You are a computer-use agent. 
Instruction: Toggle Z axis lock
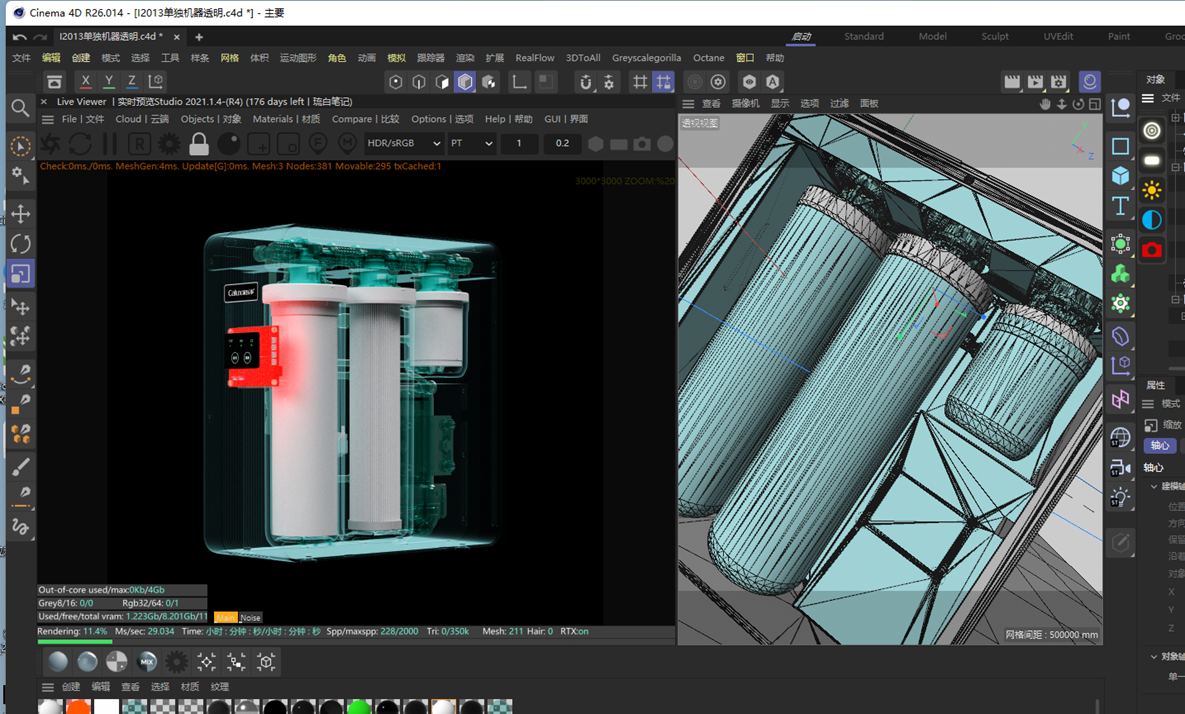click(x=131, y=81)
